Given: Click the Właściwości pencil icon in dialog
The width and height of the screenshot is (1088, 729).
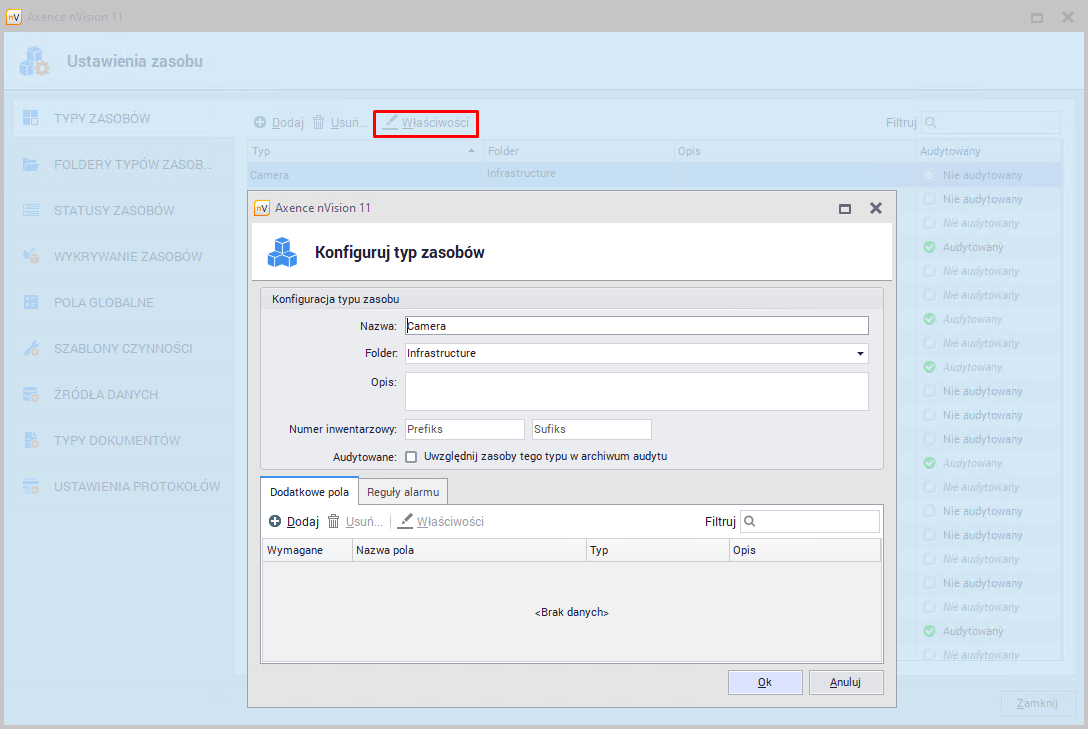Looking at the screenshot, I should pos(405,522).
